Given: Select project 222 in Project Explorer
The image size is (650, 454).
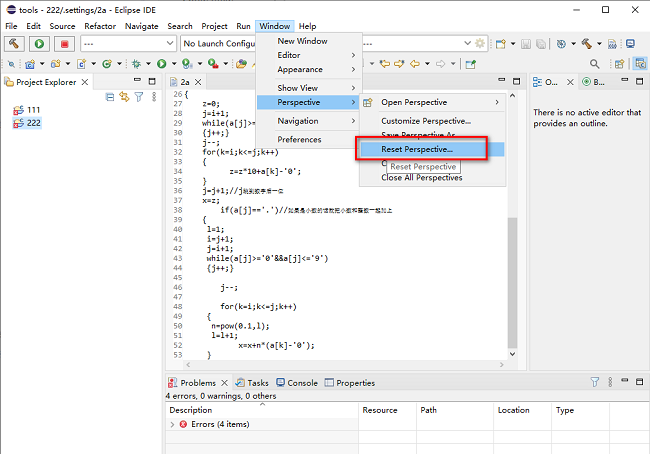Looking at the screenshot, I should click(33, 123).
